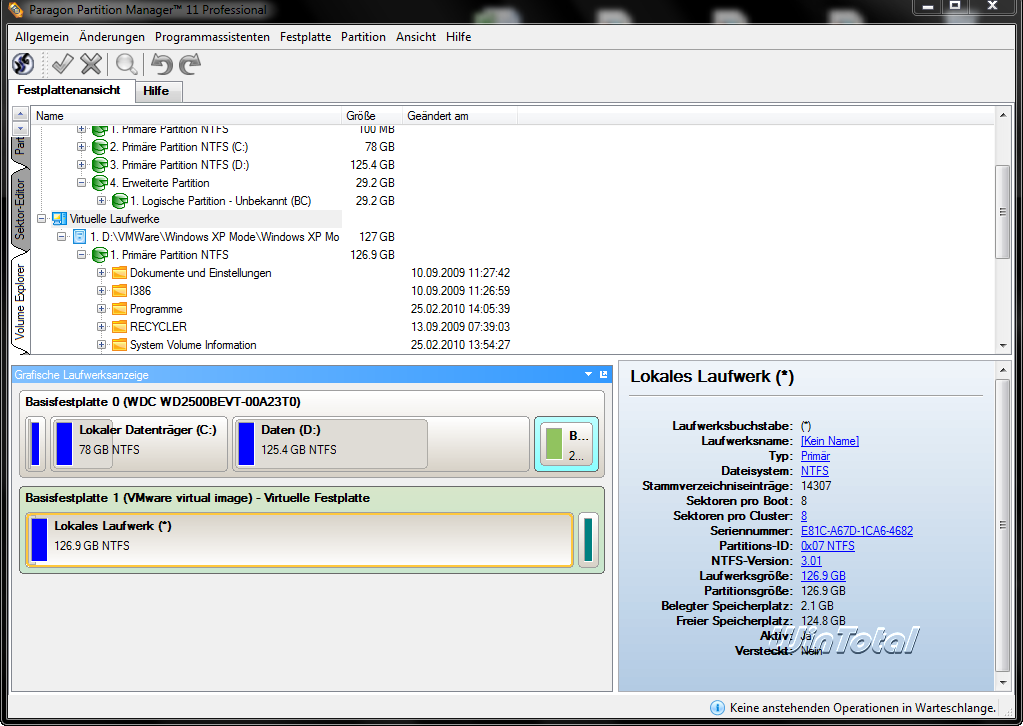Open the Allgemein menu

42,37
